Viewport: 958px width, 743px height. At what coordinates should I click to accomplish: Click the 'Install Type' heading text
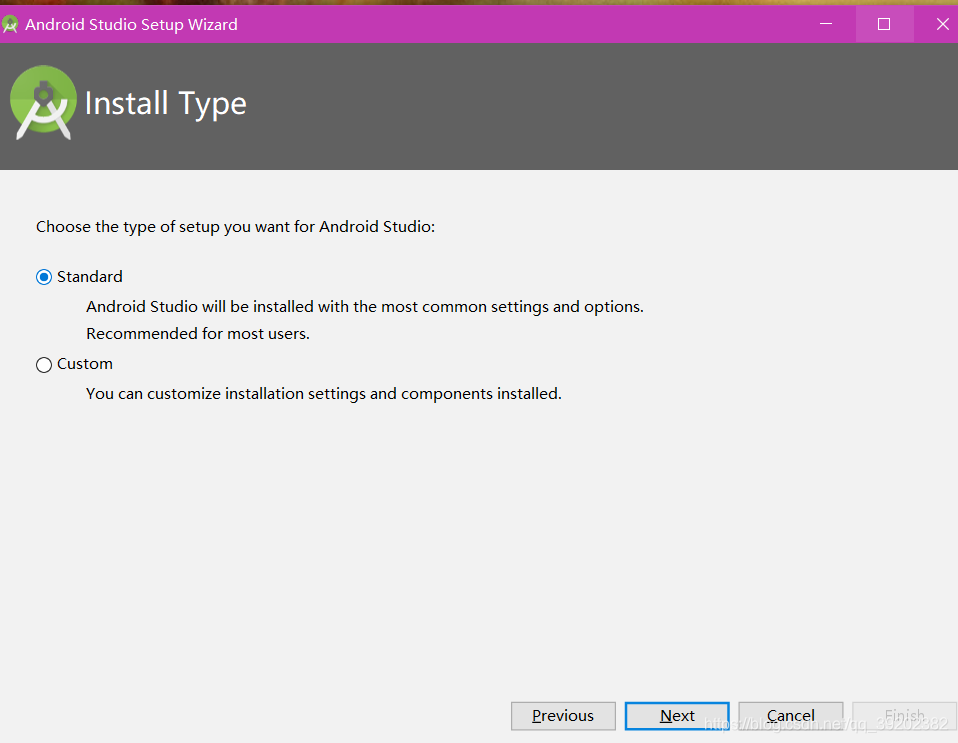pos(166,103)
